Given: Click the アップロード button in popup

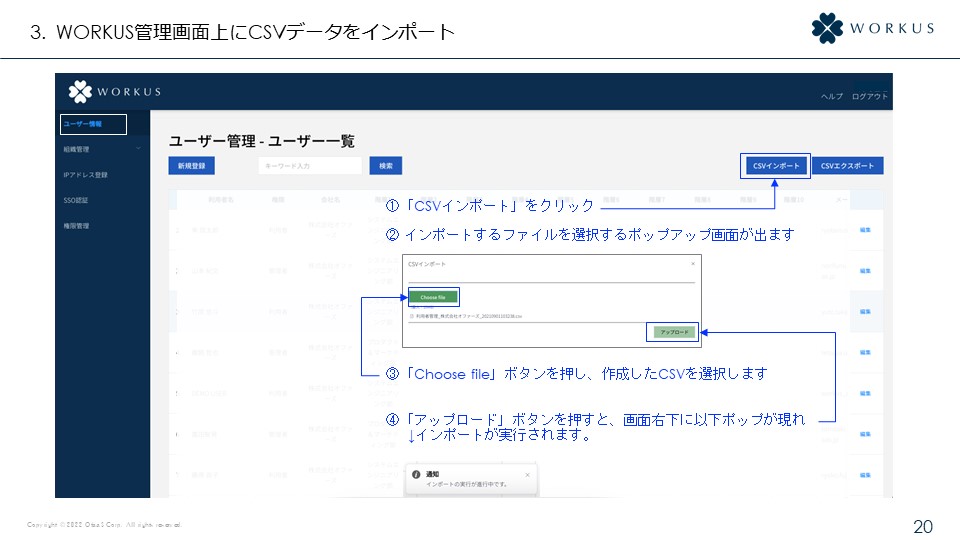Looking at the screenshot, I should (674, 332).
